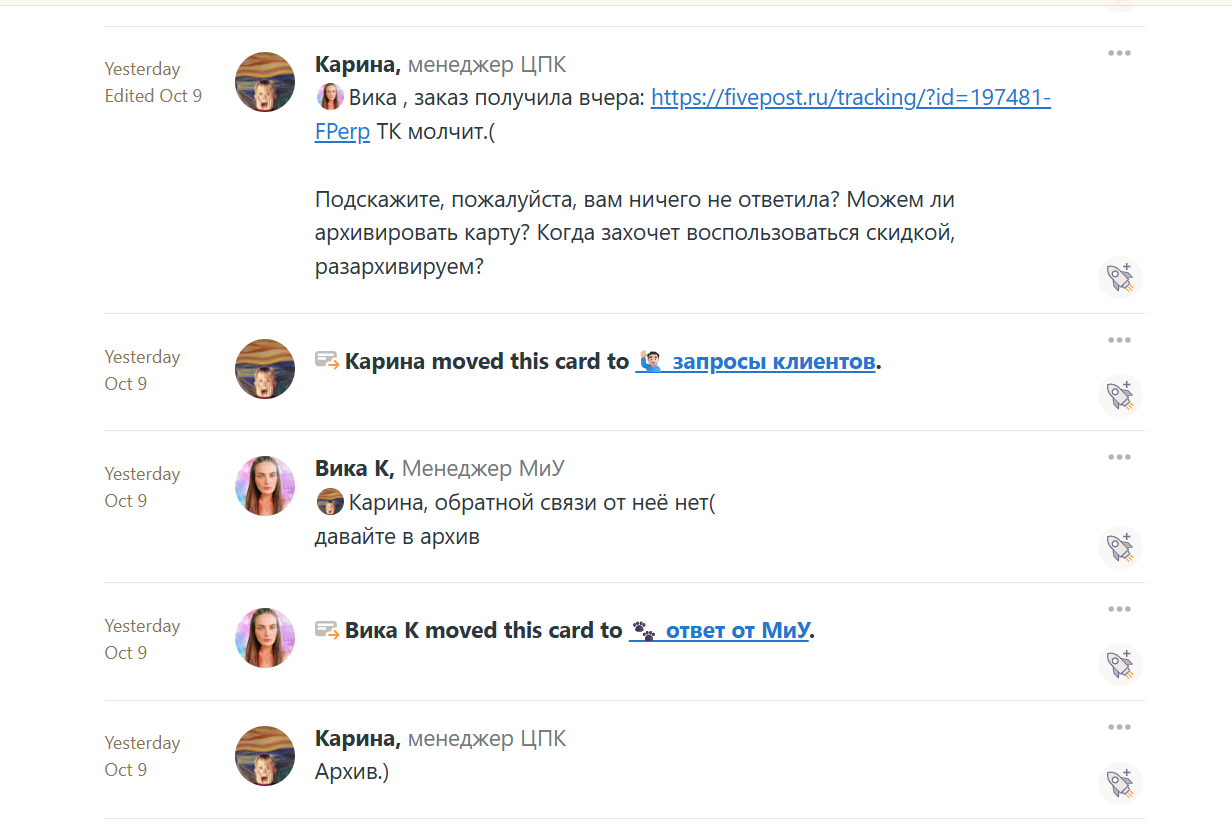Click Вика К's avatar on the move event
This screenshot has height=823, width=1232.
265,638
